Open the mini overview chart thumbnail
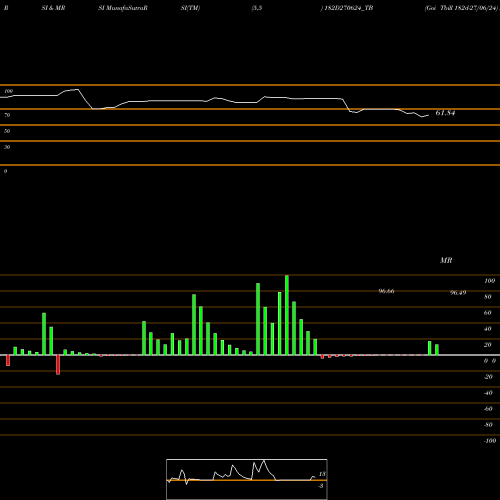 coord(247,479)
